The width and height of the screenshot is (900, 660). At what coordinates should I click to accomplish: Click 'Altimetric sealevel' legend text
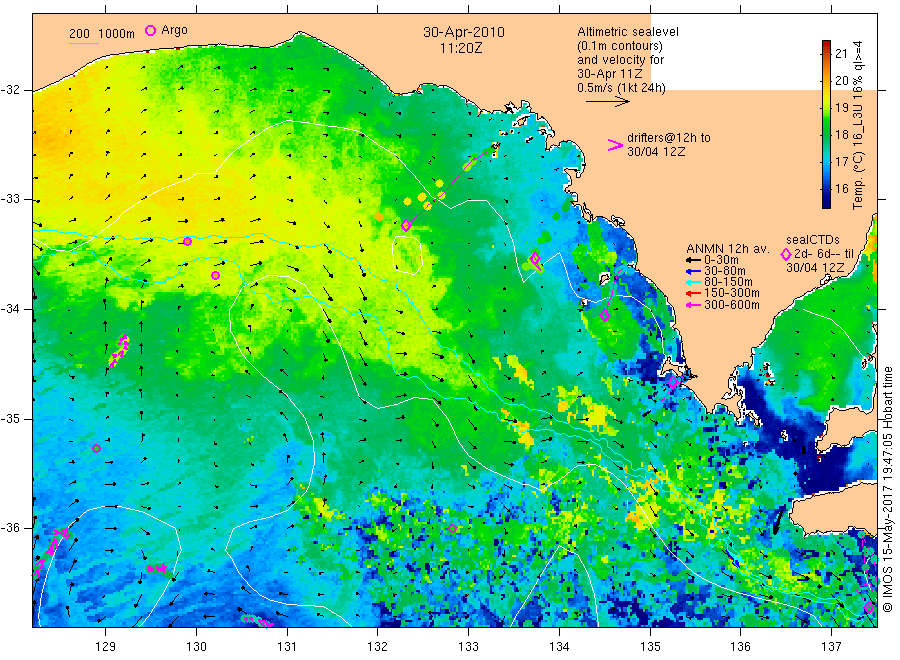[x=628, y=32]
